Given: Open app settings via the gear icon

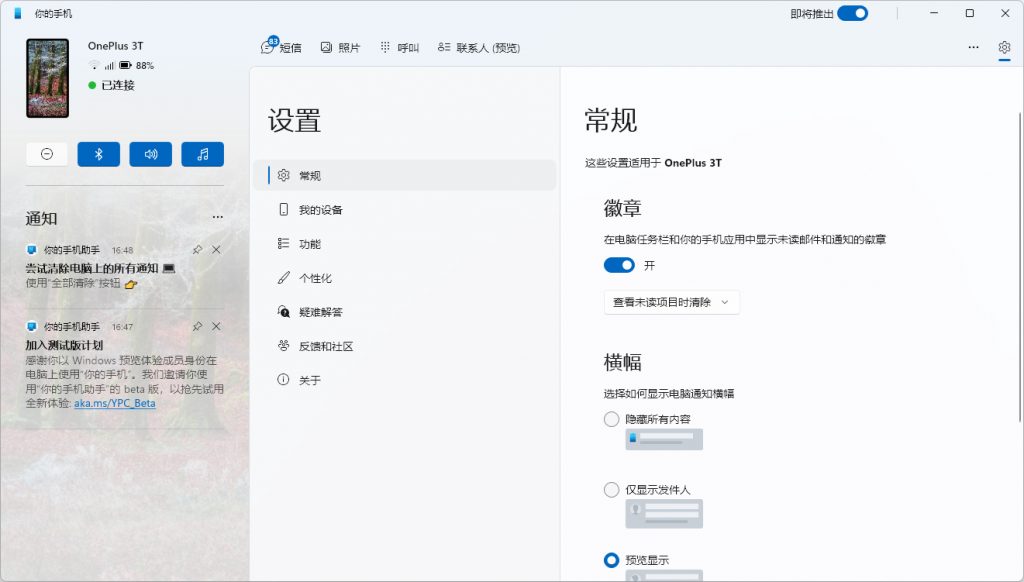Looking at the screenshot, I should point(1004,47).
